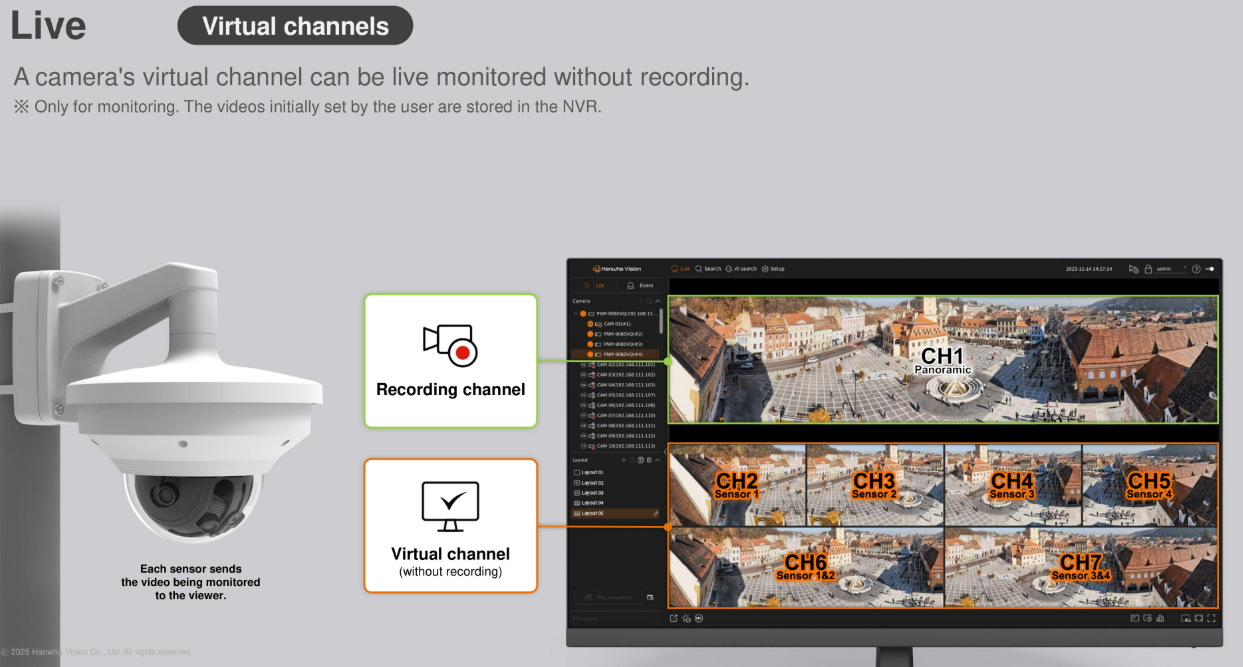The width and height of the screenshot is (1243, 667).
Task: Collapse the Camera section chevron
Action: 657,300
